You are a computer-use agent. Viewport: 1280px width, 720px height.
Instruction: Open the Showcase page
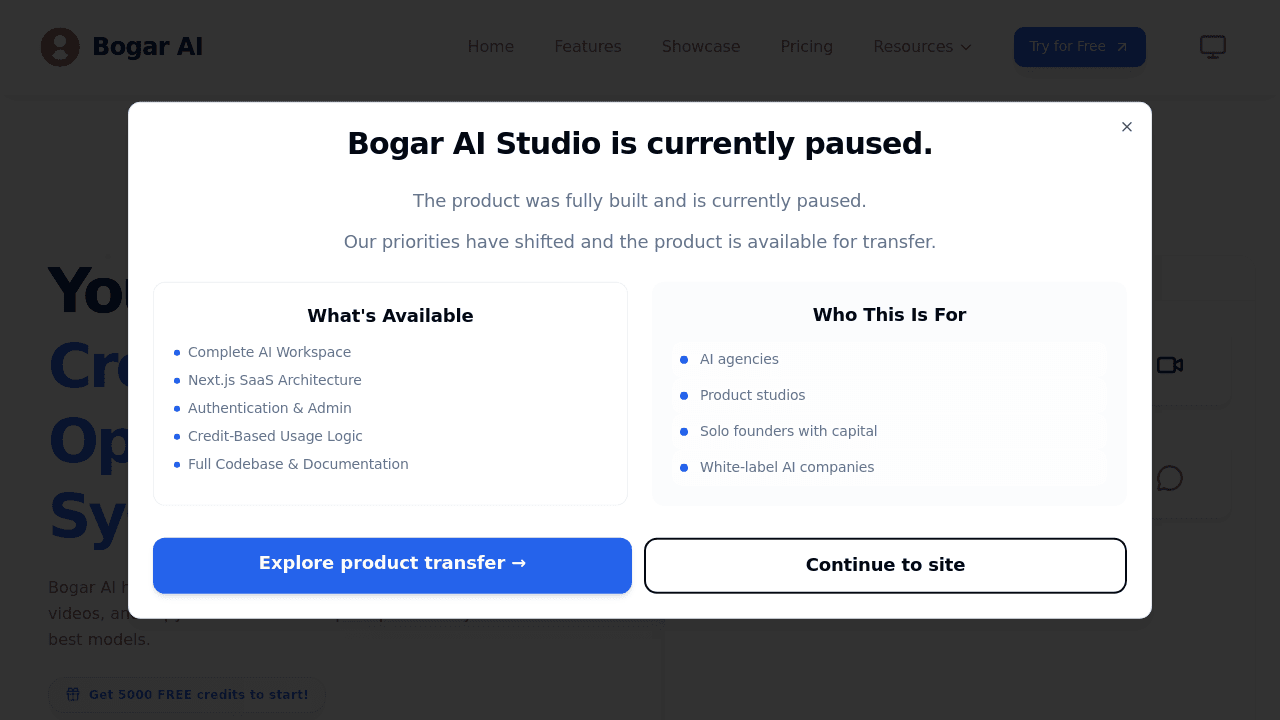701,46
